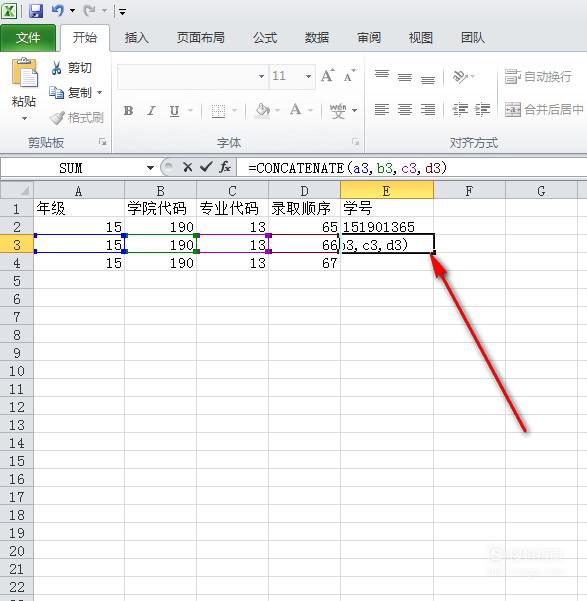The height and width of the screenshot is (601, 587).
Task: Click the Select All corner button
Action: [17, 190]
